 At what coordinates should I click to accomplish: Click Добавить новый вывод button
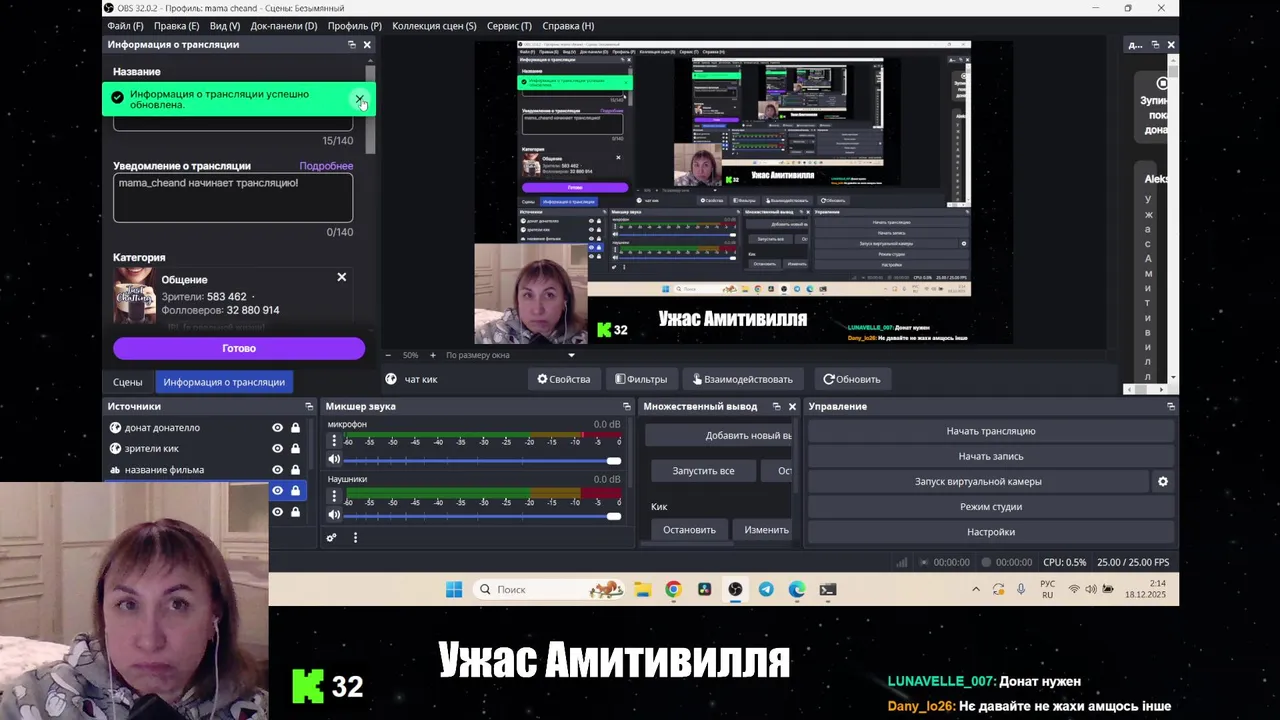(720, 435)
